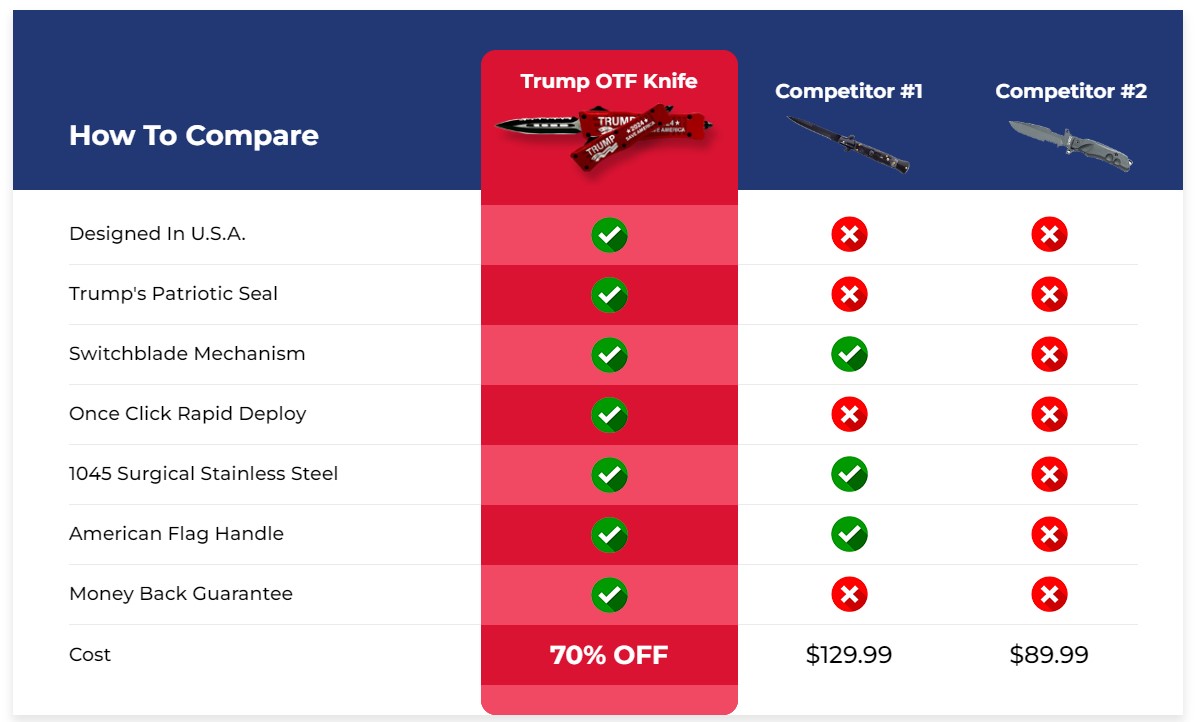Click red X for Competitor #1 Designed In U.S.A.
Viewport: 1198px width, 722px height.
click(x=850, y=234)
